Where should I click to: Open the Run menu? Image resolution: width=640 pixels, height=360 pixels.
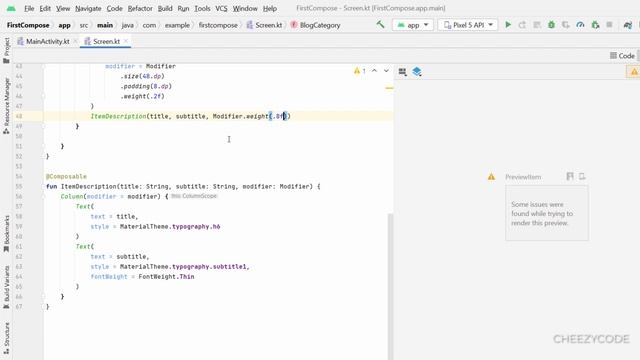click(x=183, y=8)
